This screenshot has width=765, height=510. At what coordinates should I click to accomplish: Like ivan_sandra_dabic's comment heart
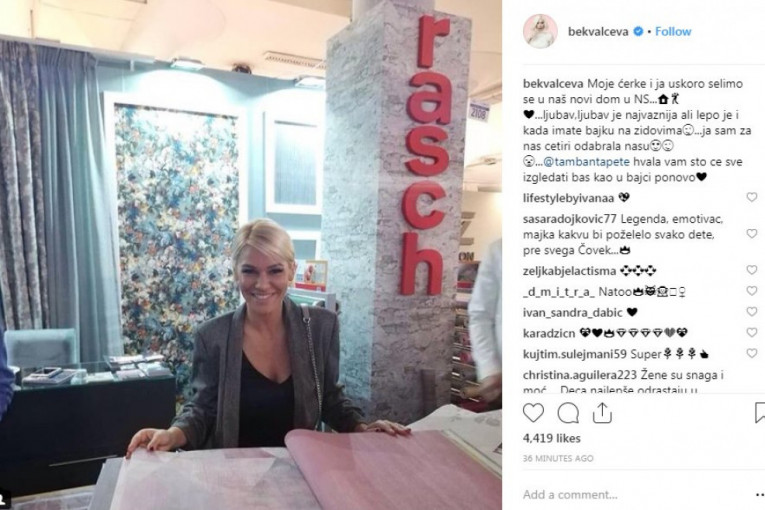point(751,311)
